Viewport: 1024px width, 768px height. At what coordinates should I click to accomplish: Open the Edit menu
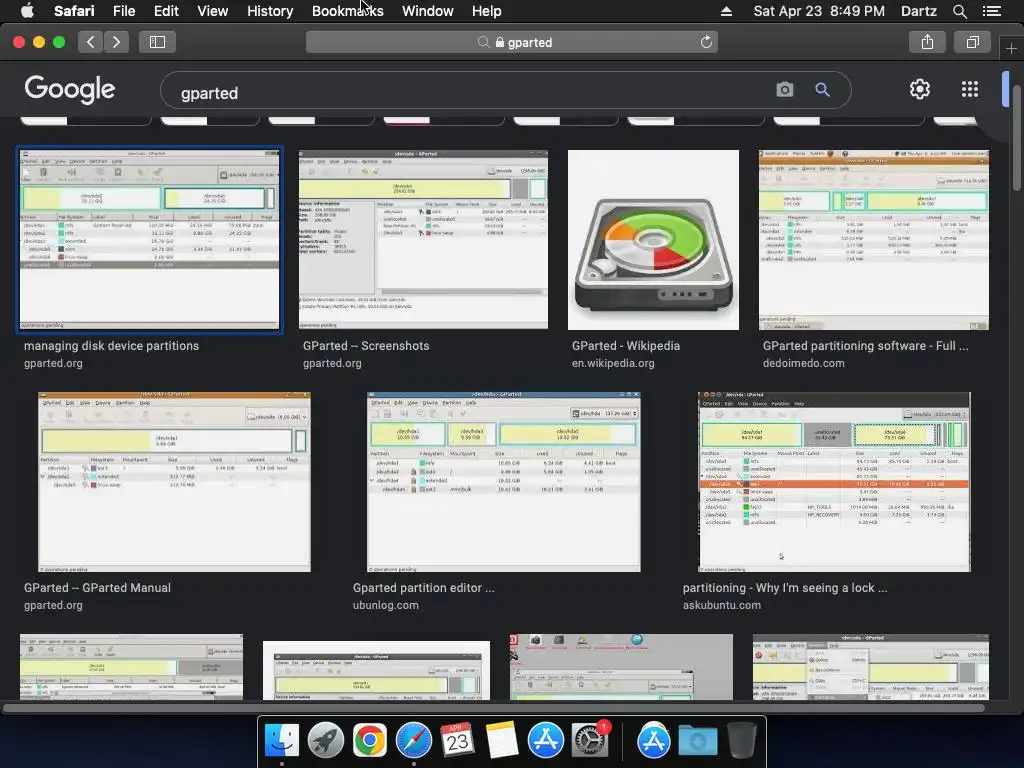click(x=166, y=11)
